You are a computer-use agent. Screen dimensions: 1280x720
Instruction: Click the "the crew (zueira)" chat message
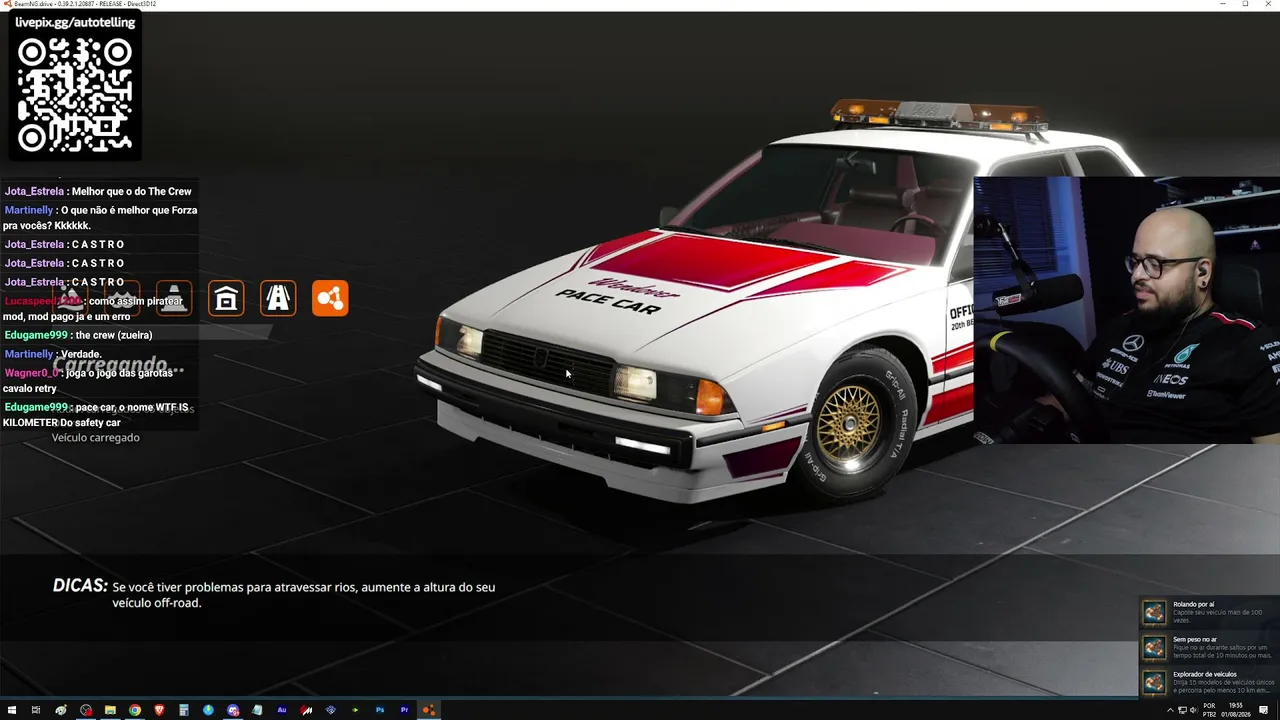click(78, 335)
